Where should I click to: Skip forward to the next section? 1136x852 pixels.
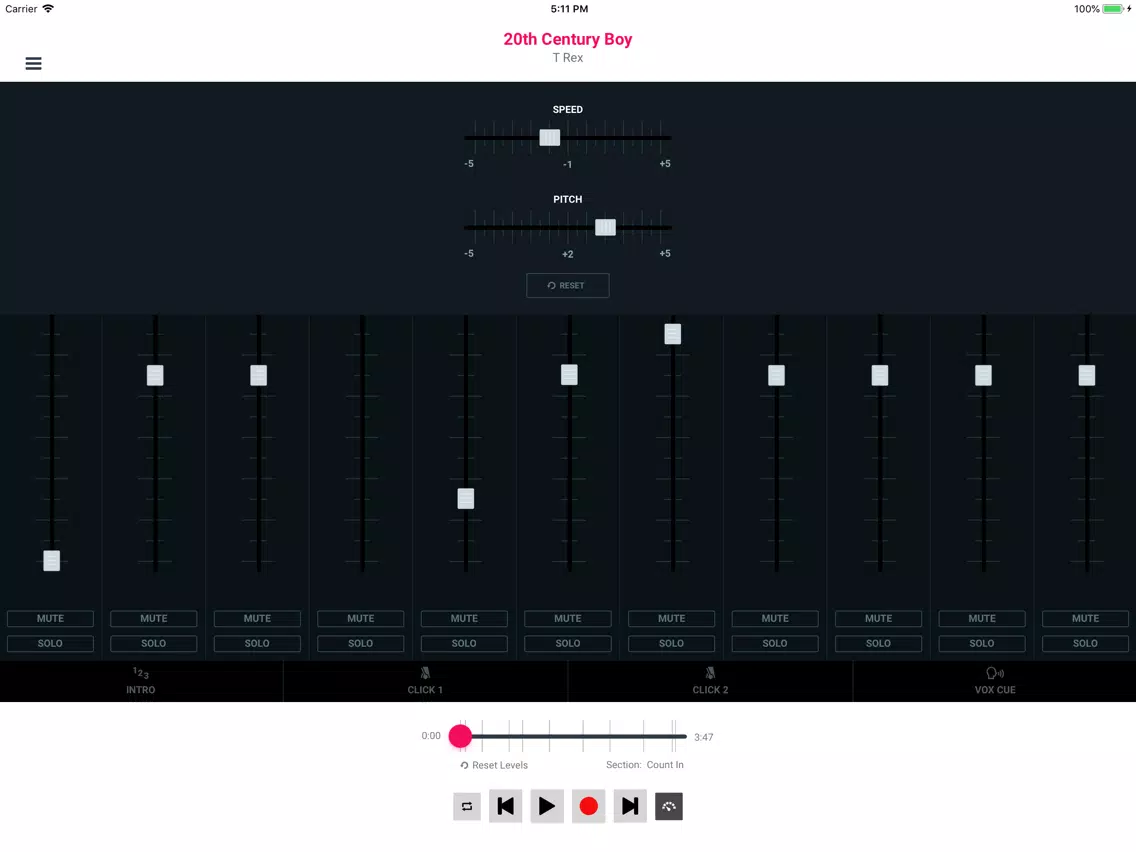pos(630,806)
